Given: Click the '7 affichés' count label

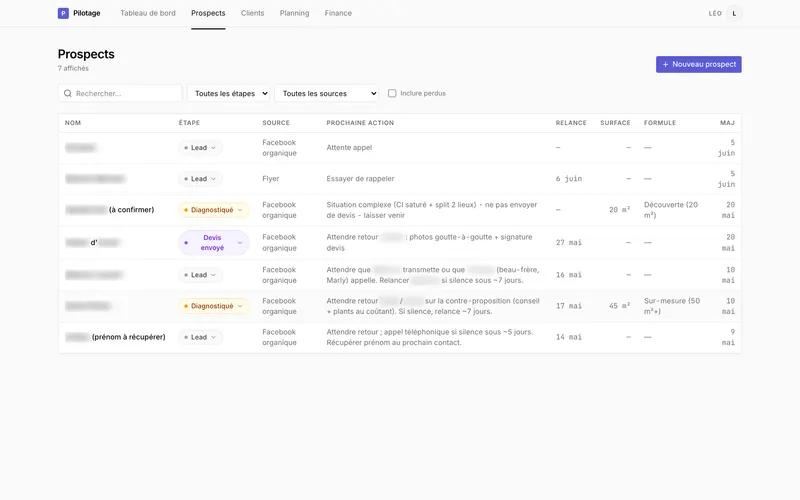Looking at the screenshot, I should (x=73, y=68).
